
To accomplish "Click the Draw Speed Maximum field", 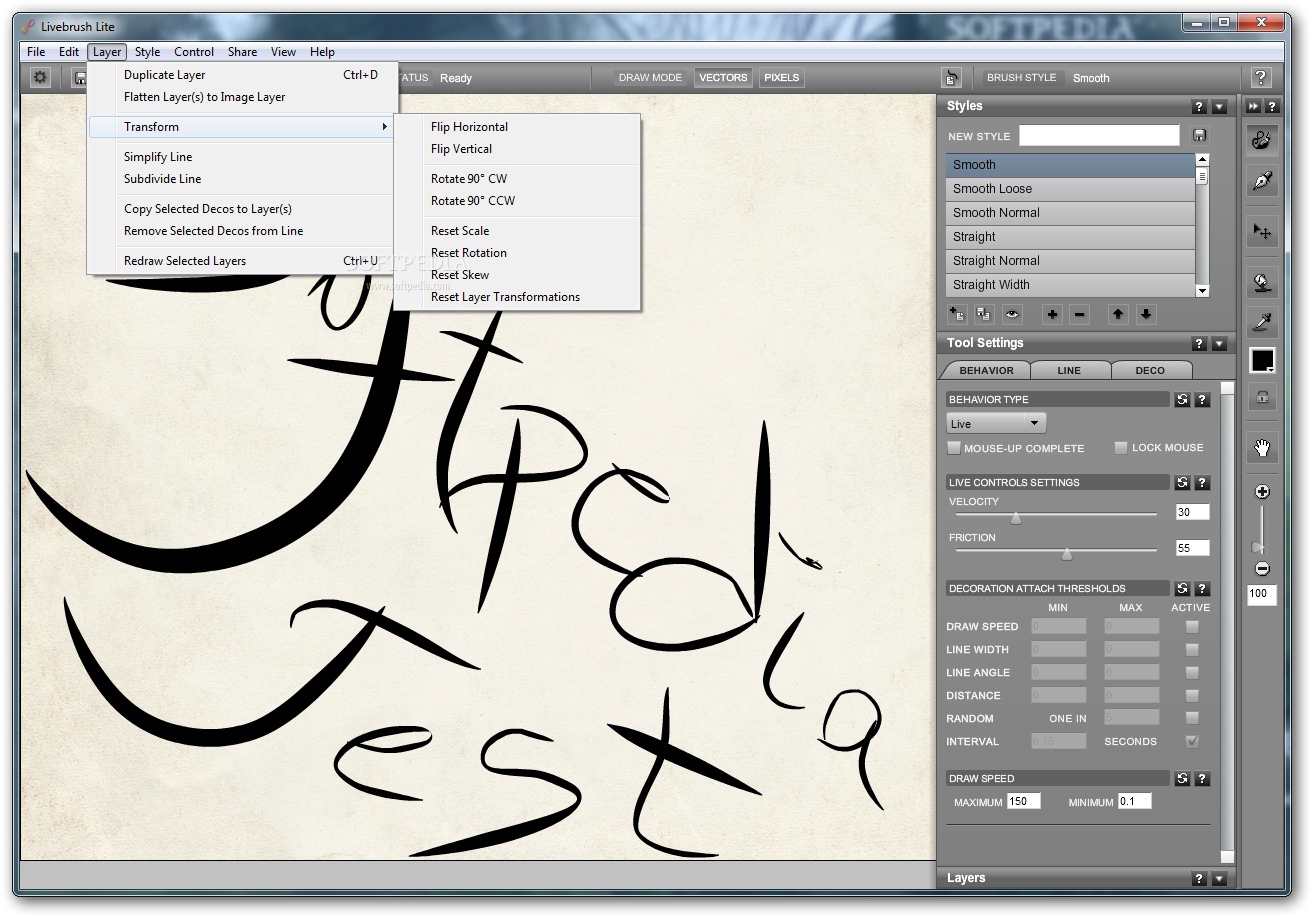I will 1023,802.
